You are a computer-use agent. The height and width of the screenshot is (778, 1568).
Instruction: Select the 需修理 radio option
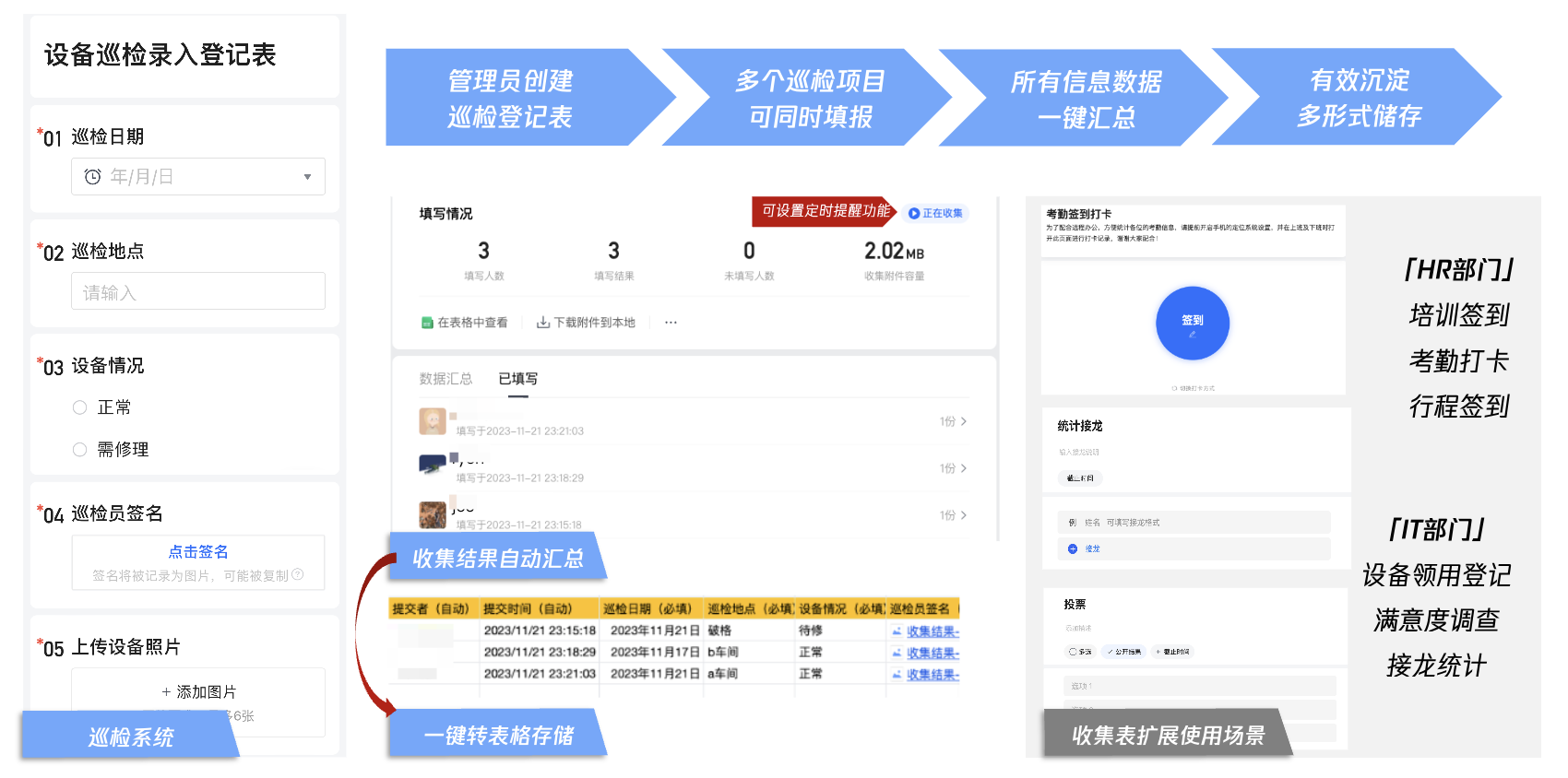click(80, 450)
